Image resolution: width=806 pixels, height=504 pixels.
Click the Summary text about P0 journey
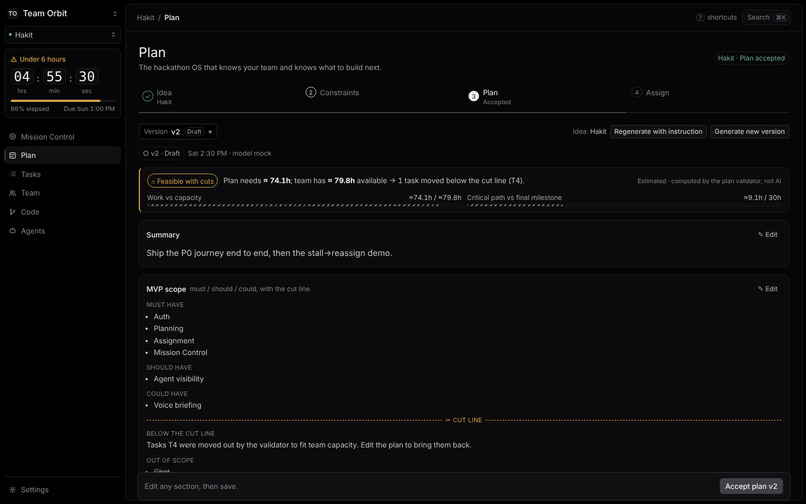tap(269, 253)
